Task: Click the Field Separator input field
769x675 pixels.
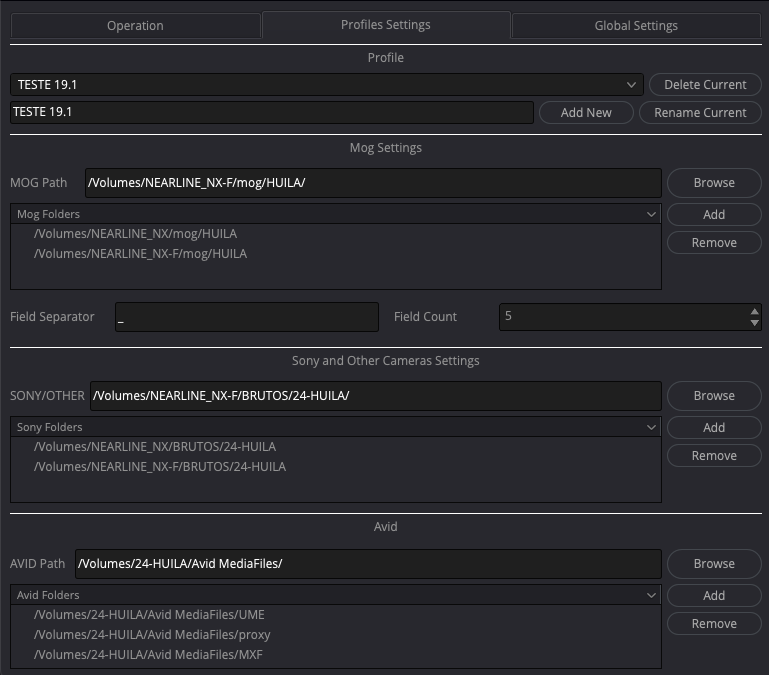Action: [246, 317]
